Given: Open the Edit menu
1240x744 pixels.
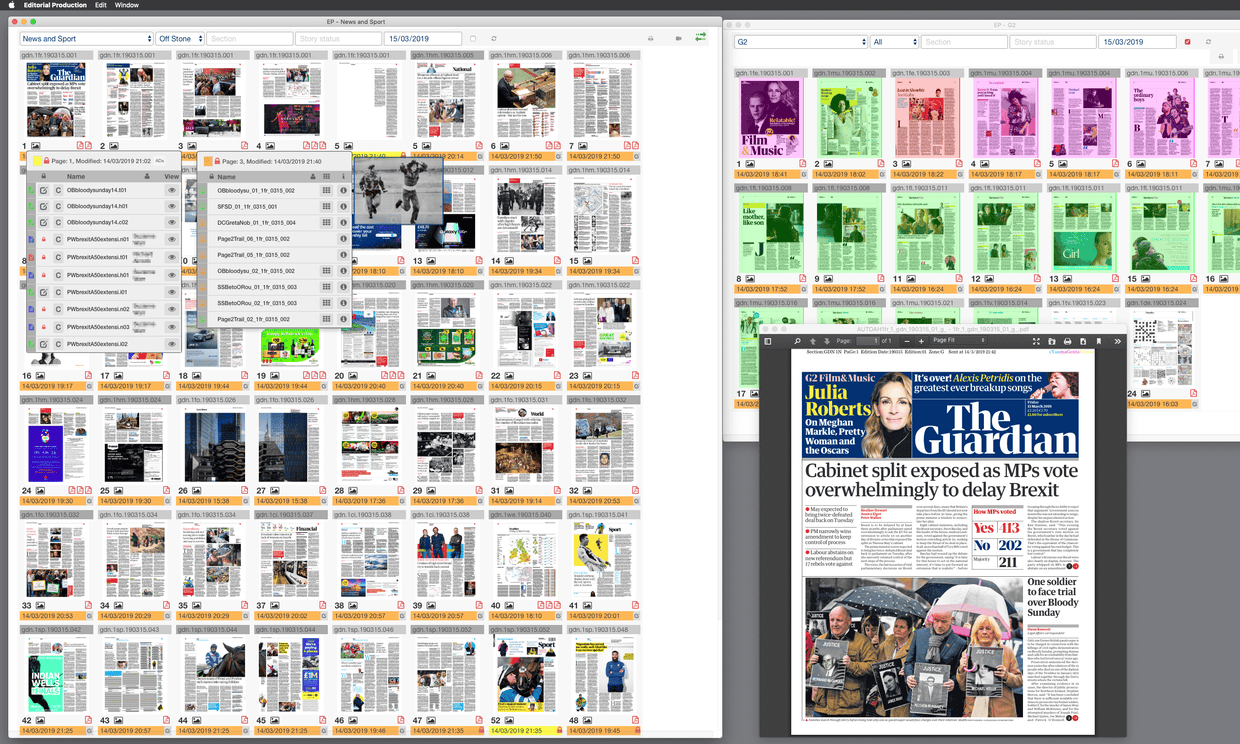Looking at the screenshot, I should [x=102, y=5].
